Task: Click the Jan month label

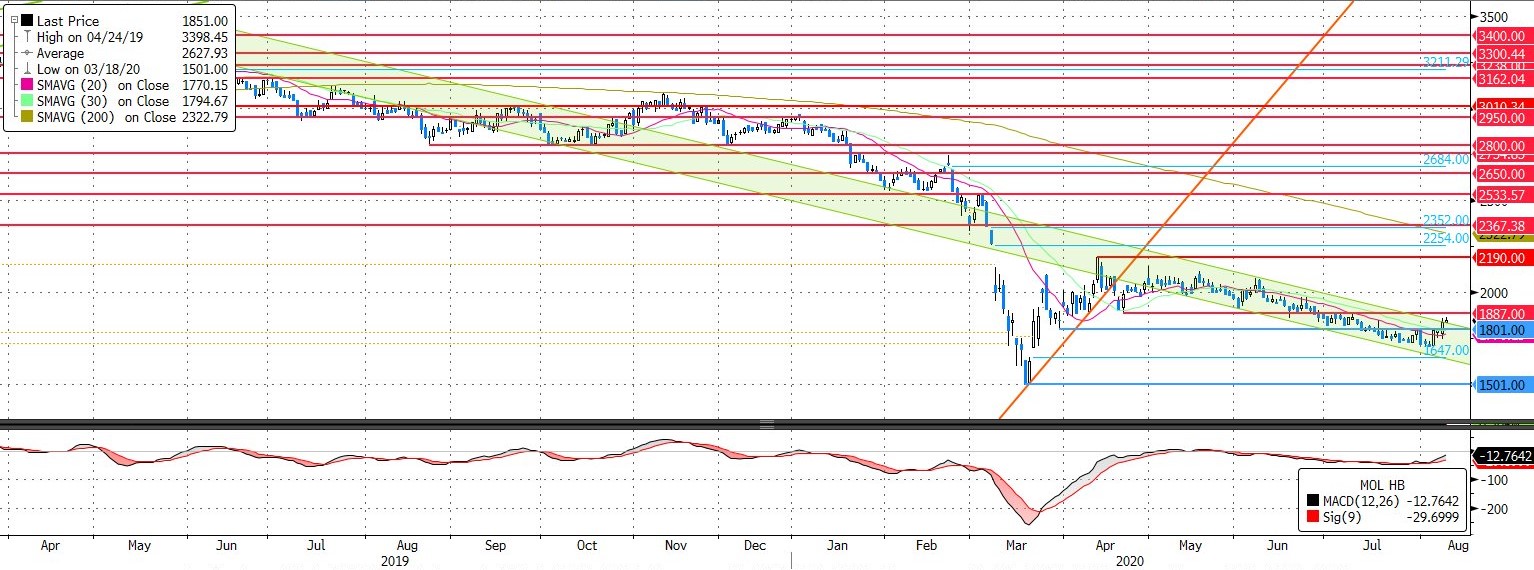Action: coord(838,545)
